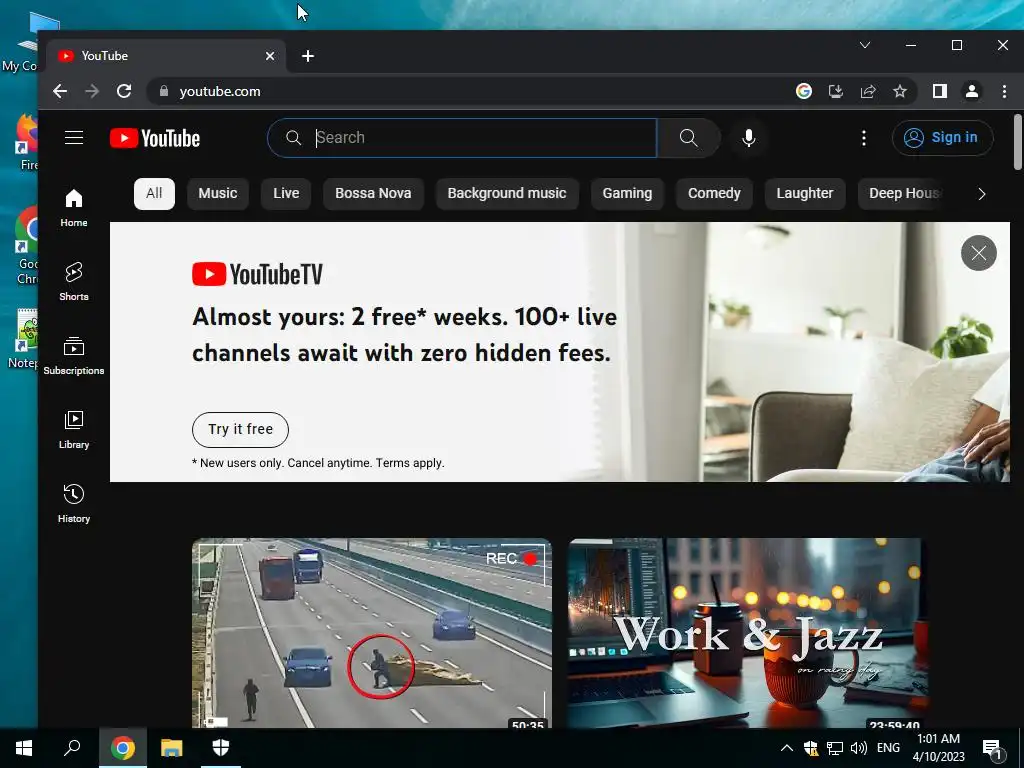
Task: Toggle Chrome side panel
Action: tap(940, 91)
